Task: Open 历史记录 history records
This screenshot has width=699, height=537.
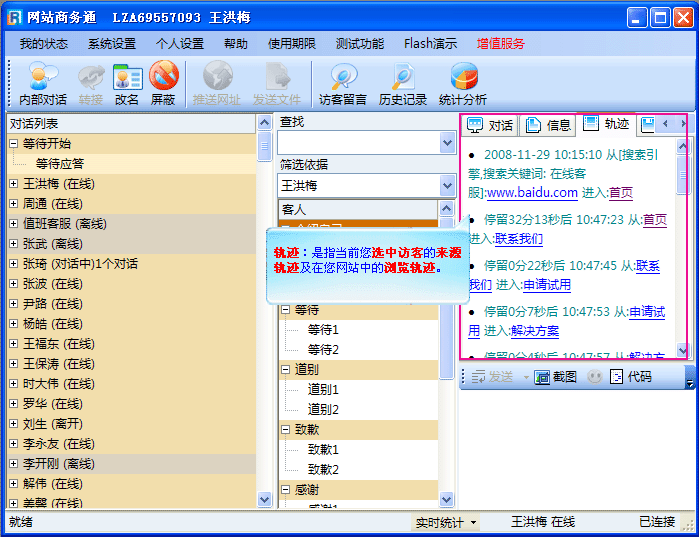Action: pyautogui.click(x=403, y=77)
